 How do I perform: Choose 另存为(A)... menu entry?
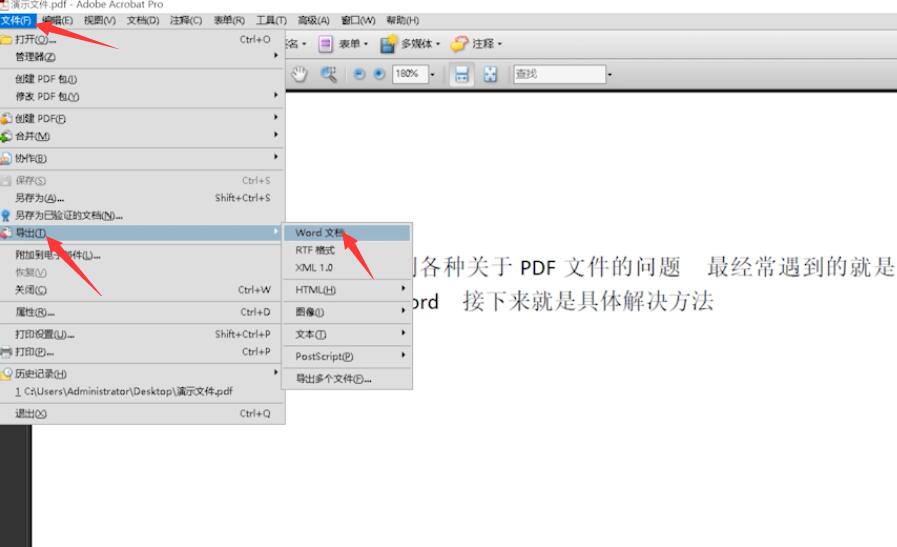(x=142, y=198)
